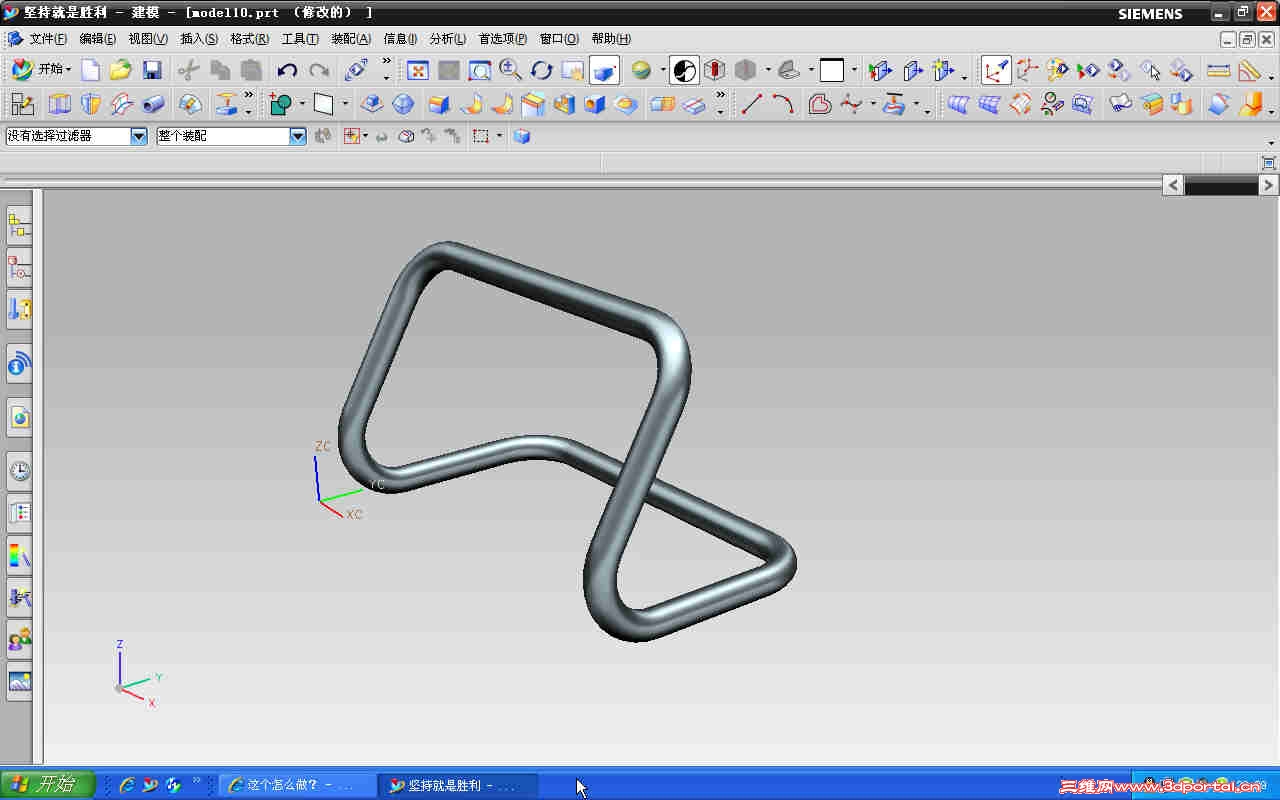This screenshot has width=1280, height=800.
Task: Expand the 整个装配 scope dropdown
Action: click(x=298, y=136)
